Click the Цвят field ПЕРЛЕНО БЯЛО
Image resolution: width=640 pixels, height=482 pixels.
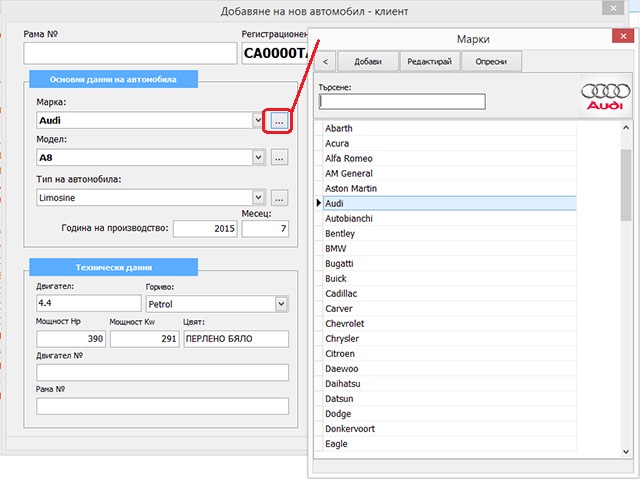coord(236,339)
